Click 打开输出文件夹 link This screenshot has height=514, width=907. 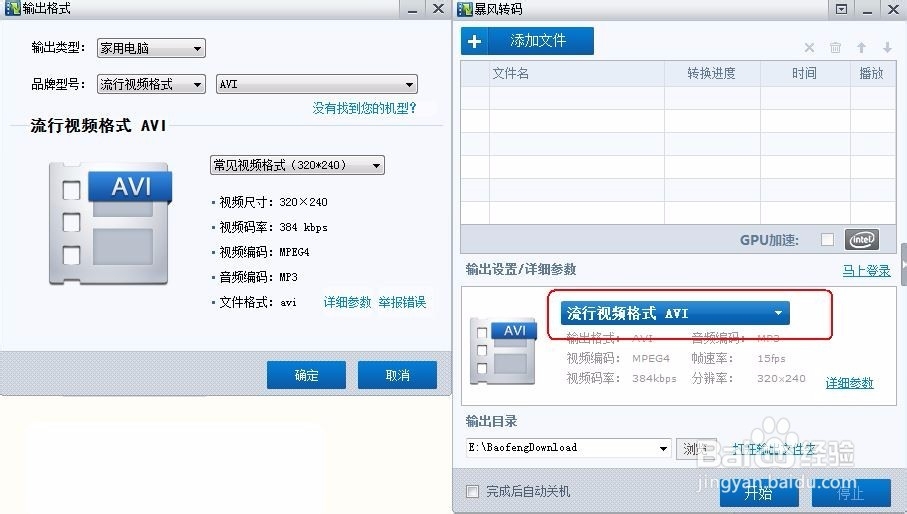775,449
